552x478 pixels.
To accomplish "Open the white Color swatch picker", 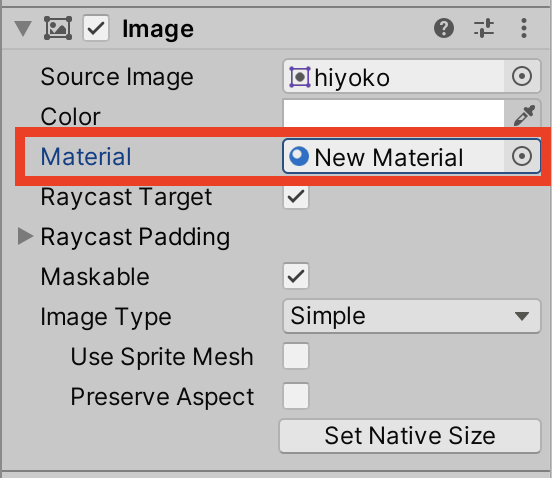I will (x=394, y=114).
